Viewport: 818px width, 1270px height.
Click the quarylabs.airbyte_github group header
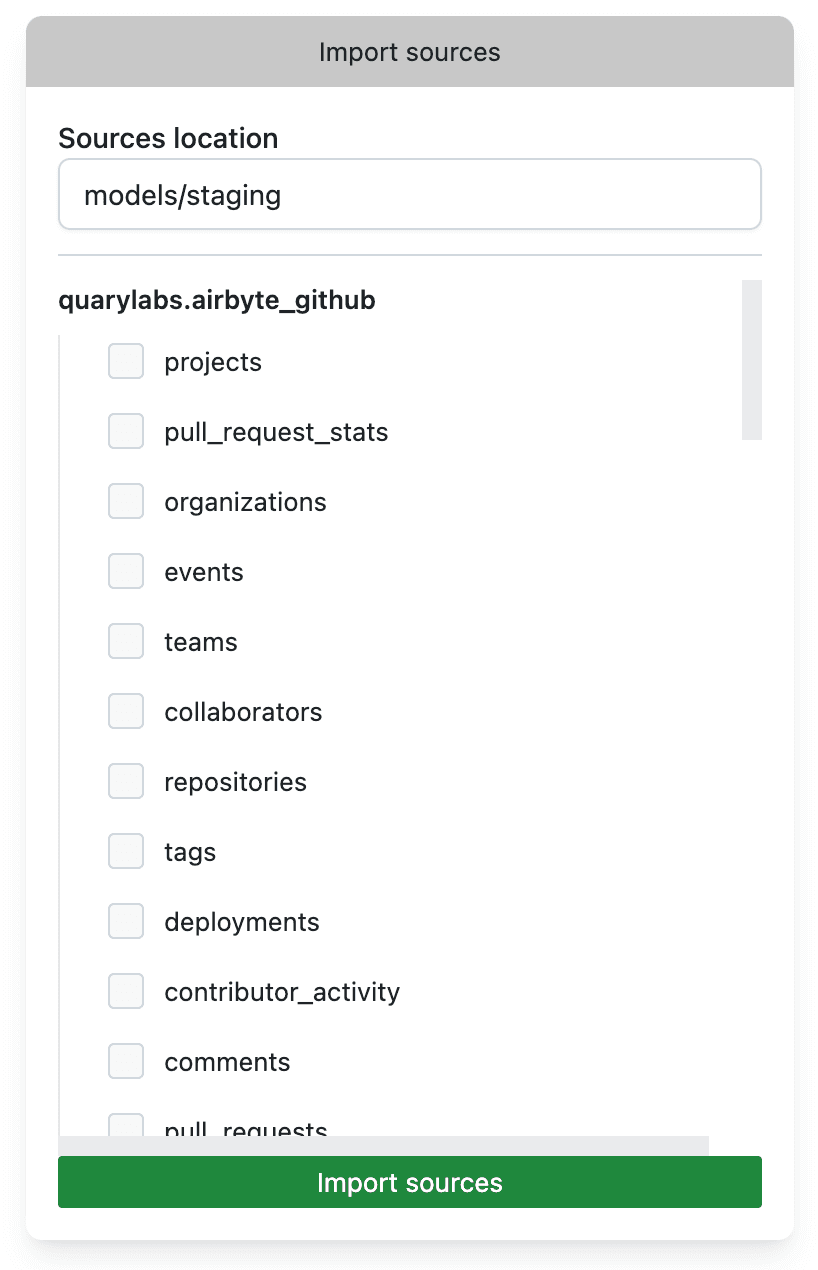[x=217, y=300]
